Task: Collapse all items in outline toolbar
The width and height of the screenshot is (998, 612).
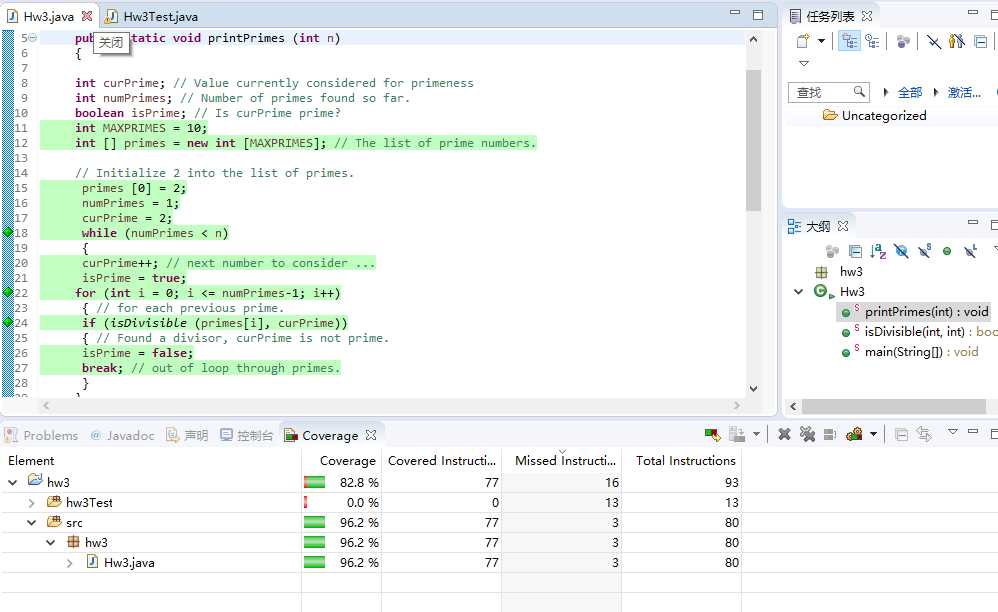Action: [x=855, y=251]
